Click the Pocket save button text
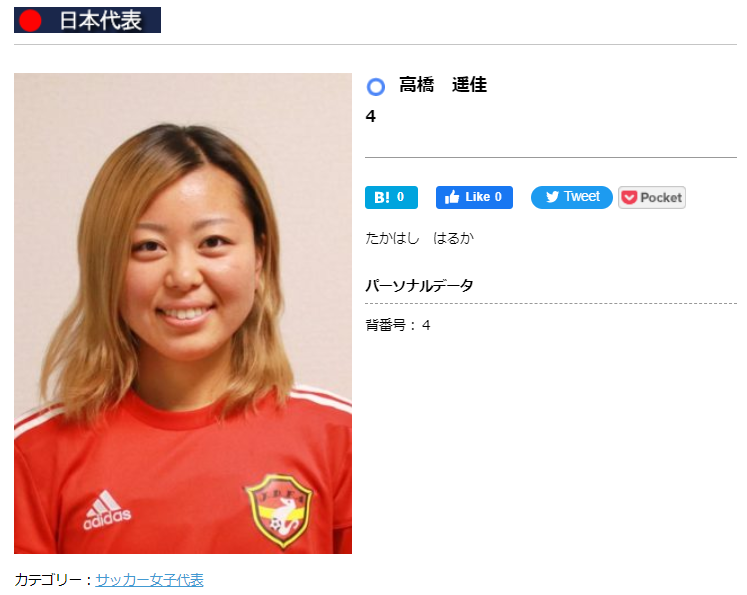Viewport: 747px width, 595px height. click(661, 197)
